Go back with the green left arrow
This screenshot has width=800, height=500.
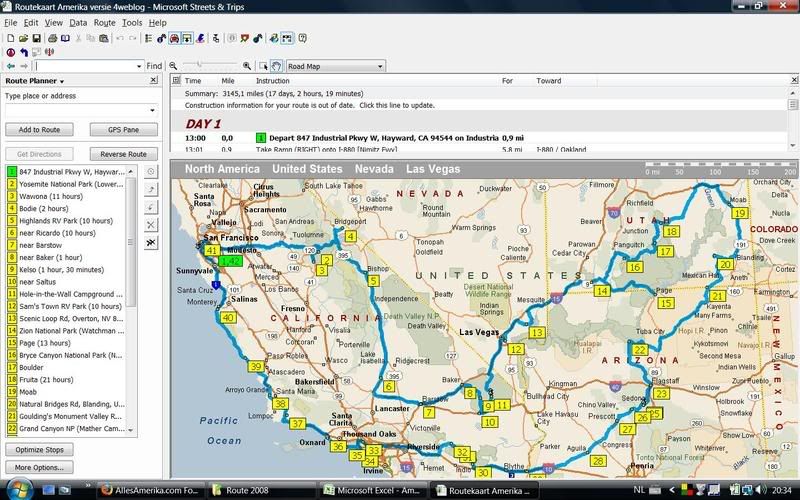click(x=11, y=66)
